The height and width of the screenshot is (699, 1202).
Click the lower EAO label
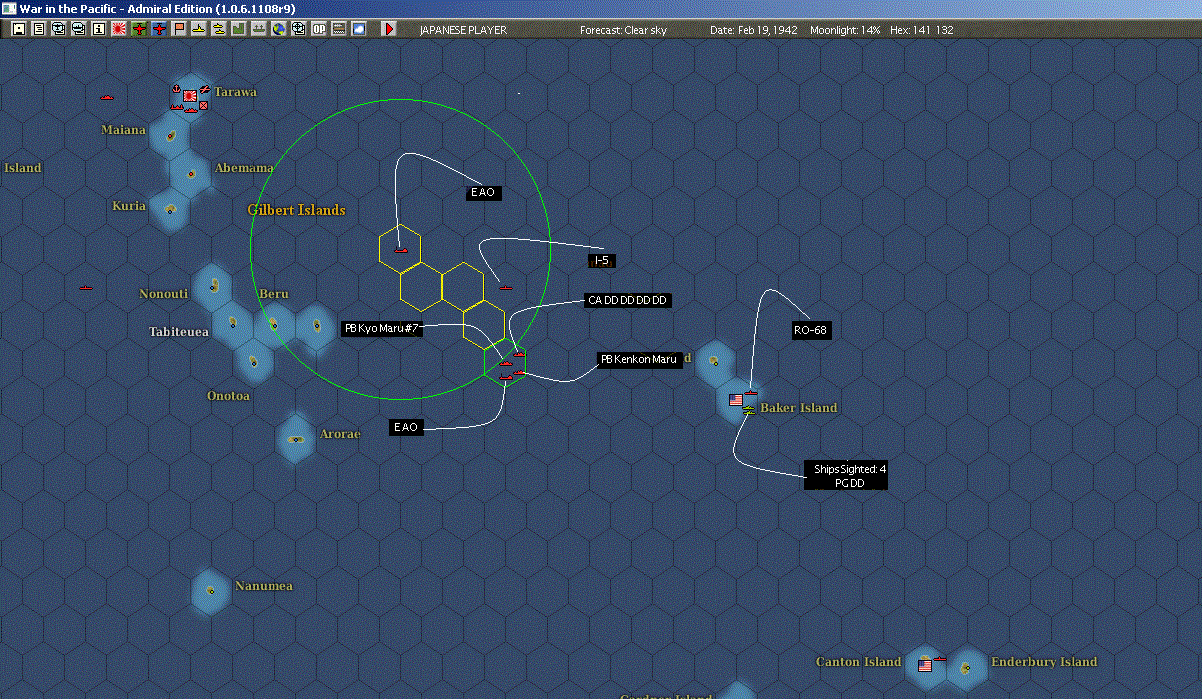[x=406, y=428]
